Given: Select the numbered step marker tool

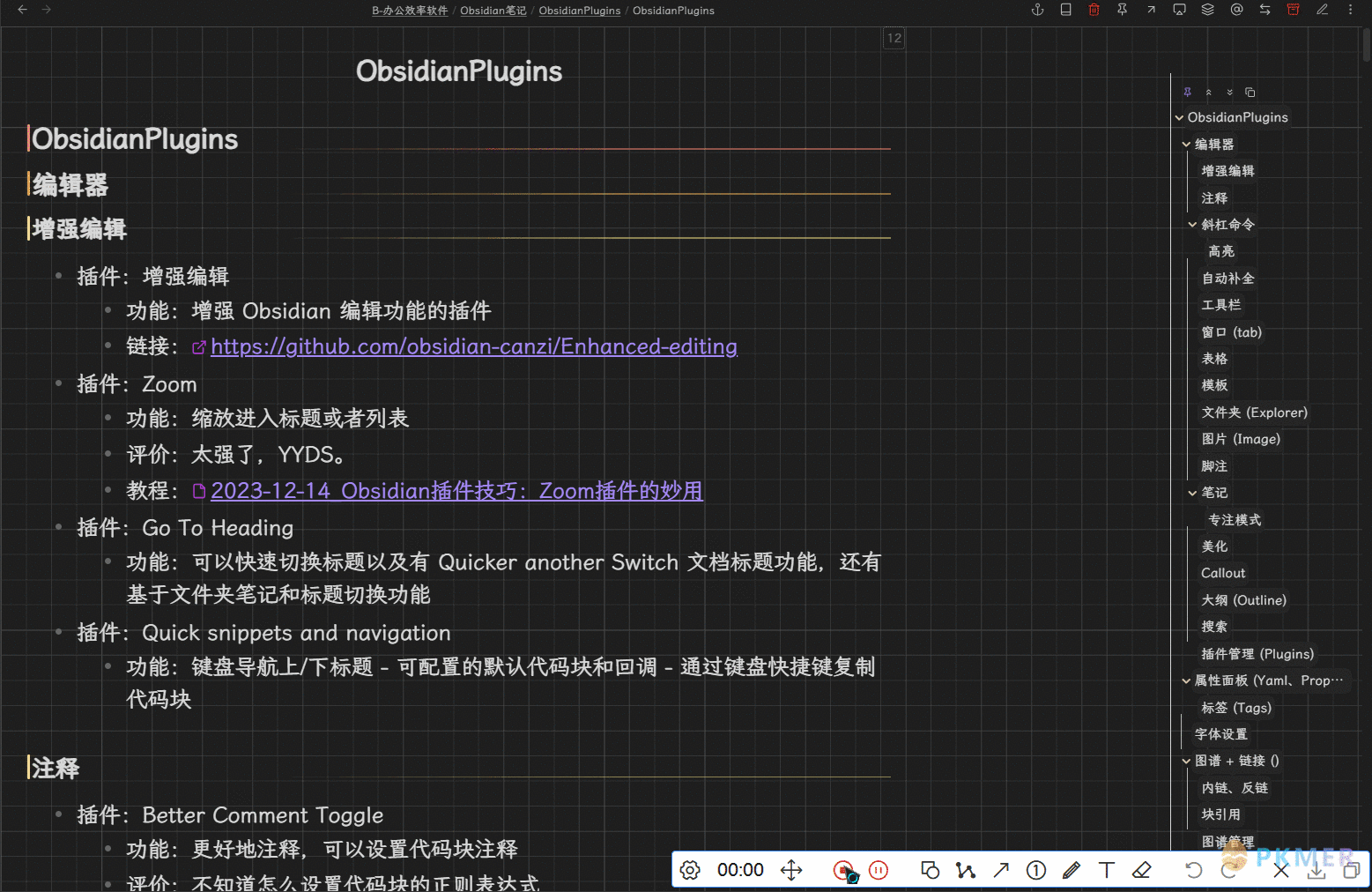Looking at the screenshot, I should (1036, 870).
